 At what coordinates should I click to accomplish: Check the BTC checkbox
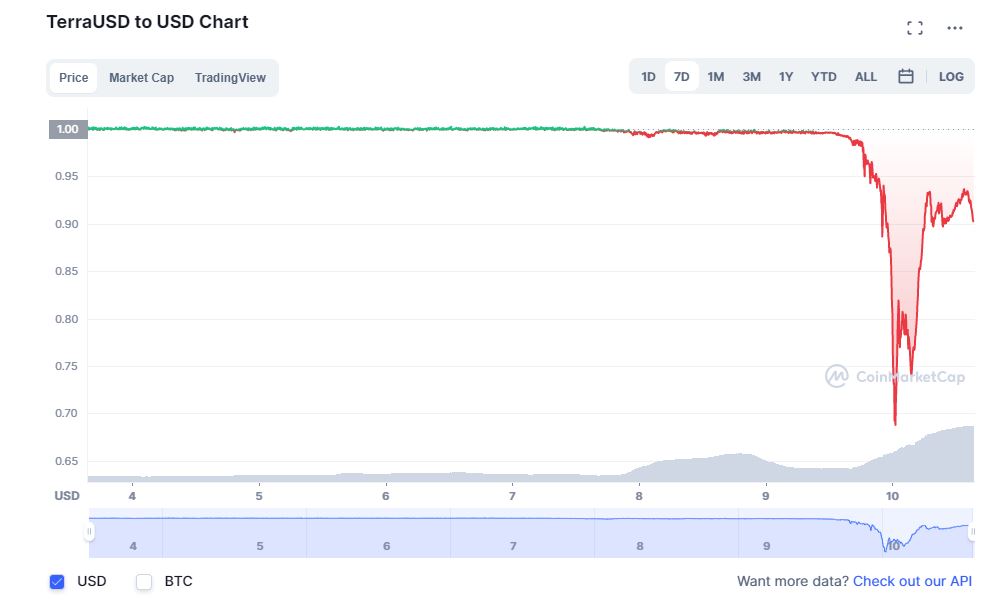coord(144,582)
